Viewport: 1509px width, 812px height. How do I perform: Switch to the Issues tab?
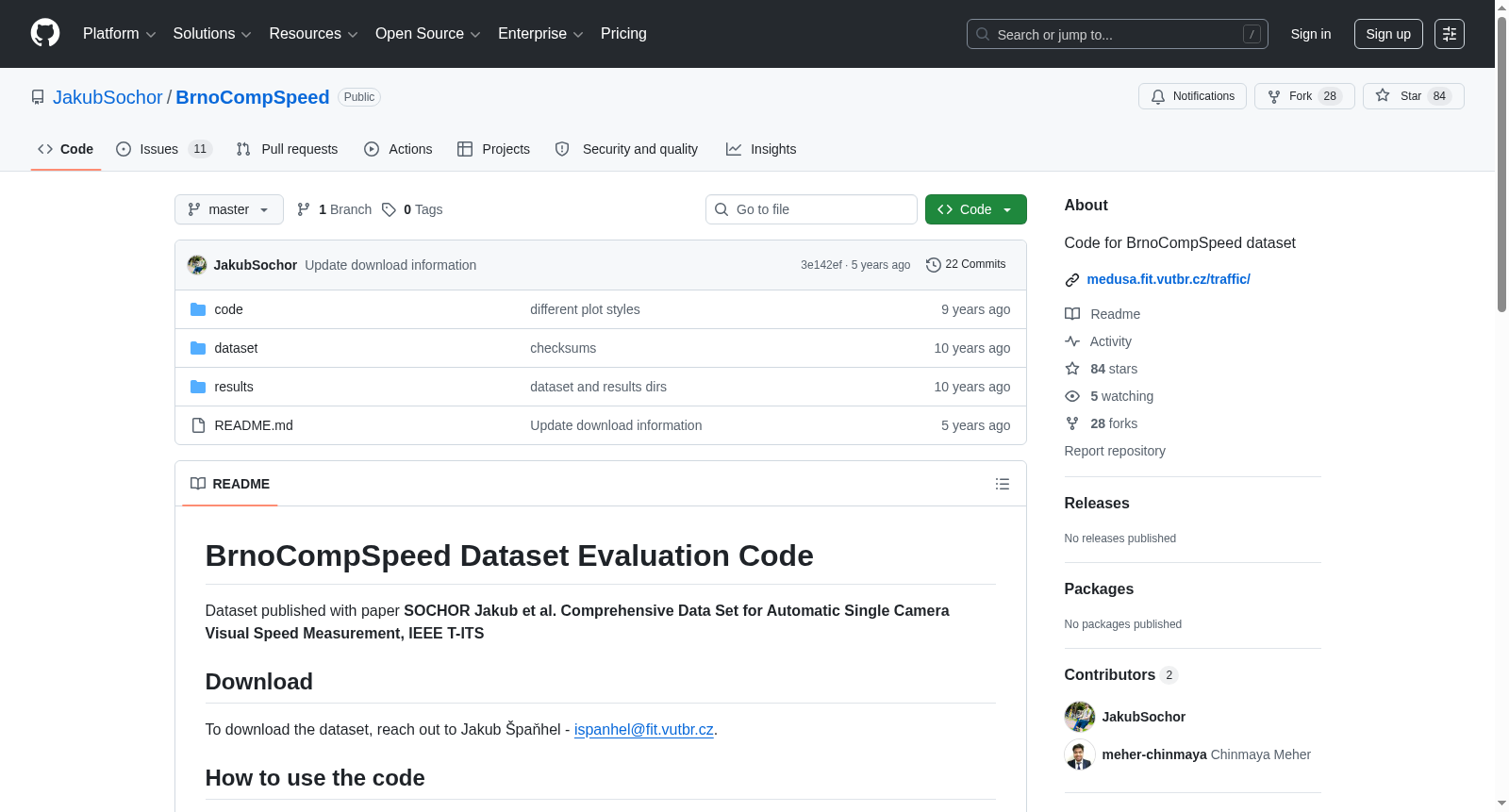(x=164, y=149)
